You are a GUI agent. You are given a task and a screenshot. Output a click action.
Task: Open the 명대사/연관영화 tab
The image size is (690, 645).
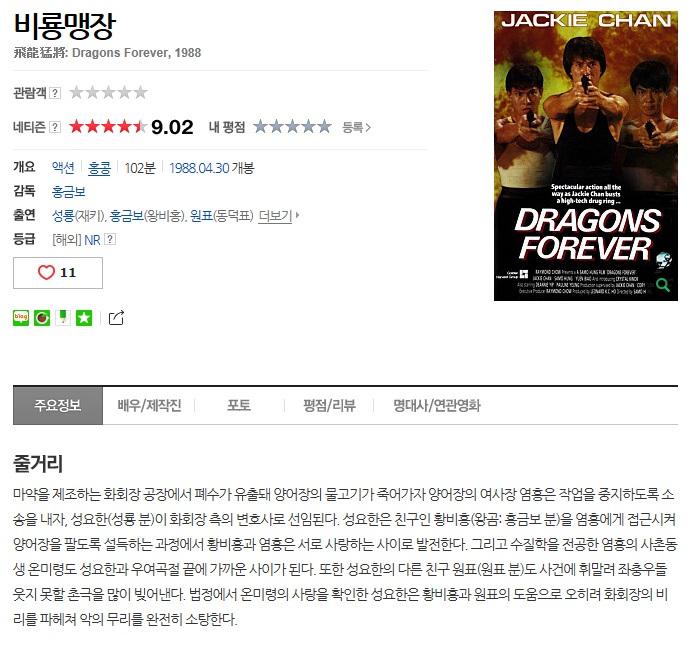(437, 405)
